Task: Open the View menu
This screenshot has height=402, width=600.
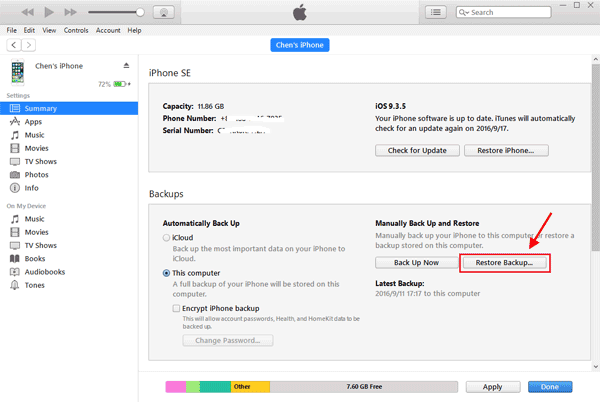Action: coord(49,30)
